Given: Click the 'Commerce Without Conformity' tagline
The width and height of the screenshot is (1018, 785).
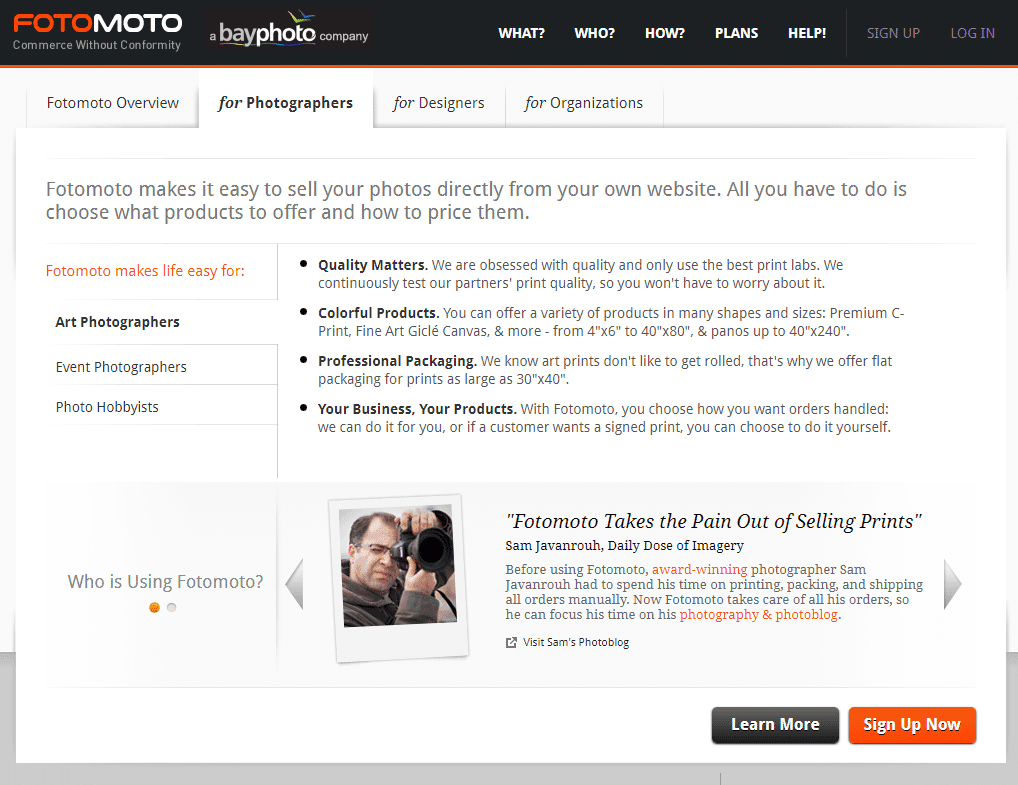Looking at the screenshot, I should click(x=97, y=45).
